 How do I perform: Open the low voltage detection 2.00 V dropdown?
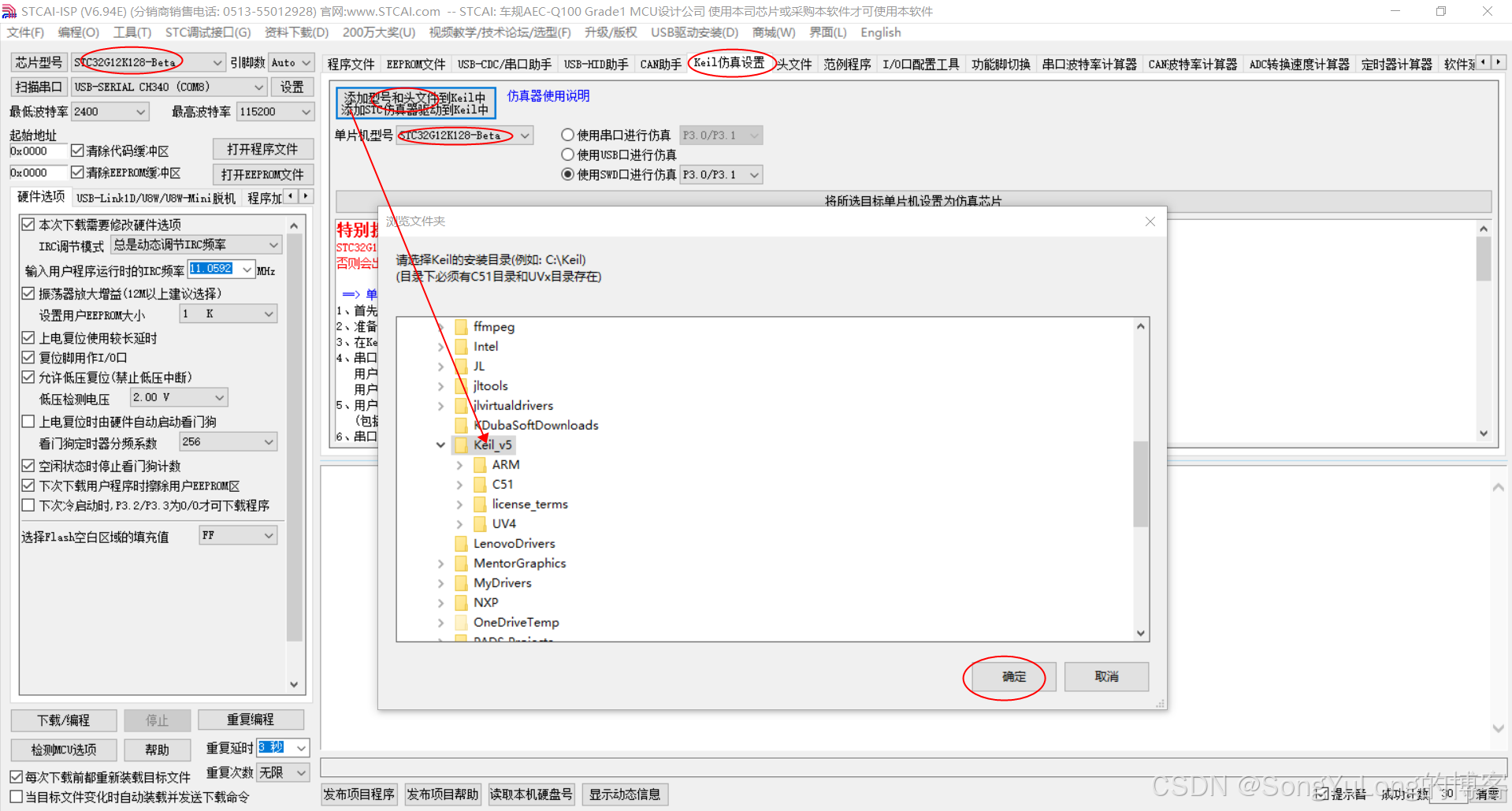click(x=220, y=397)
